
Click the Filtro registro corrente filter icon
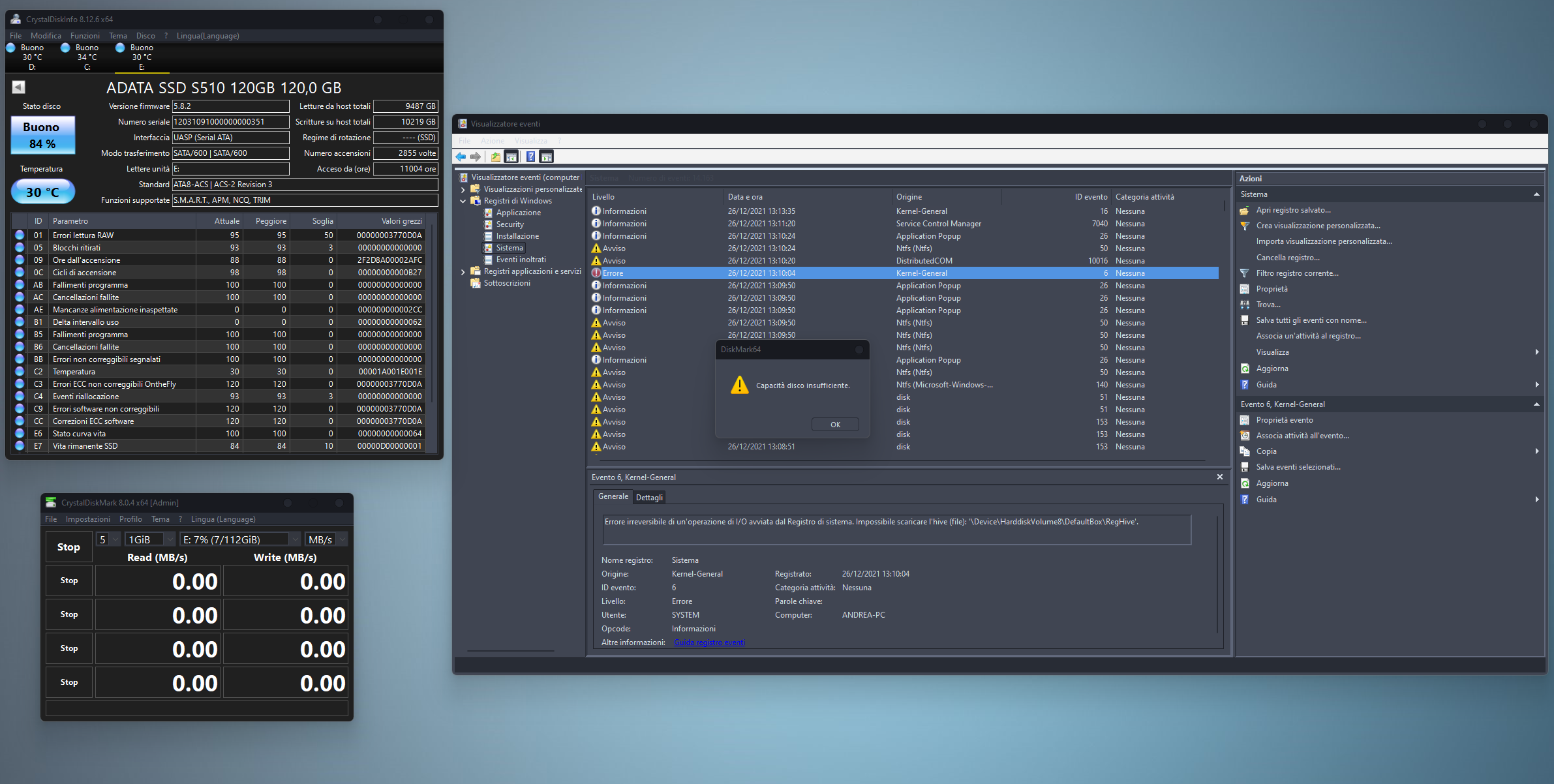click(x=1244, y=273)
